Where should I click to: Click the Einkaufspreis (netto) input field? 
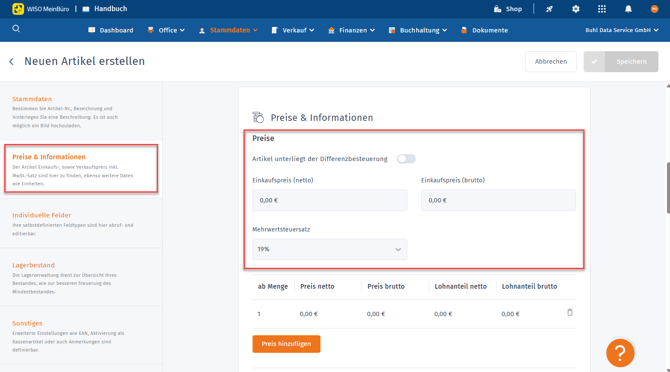[x=329, y=200]
